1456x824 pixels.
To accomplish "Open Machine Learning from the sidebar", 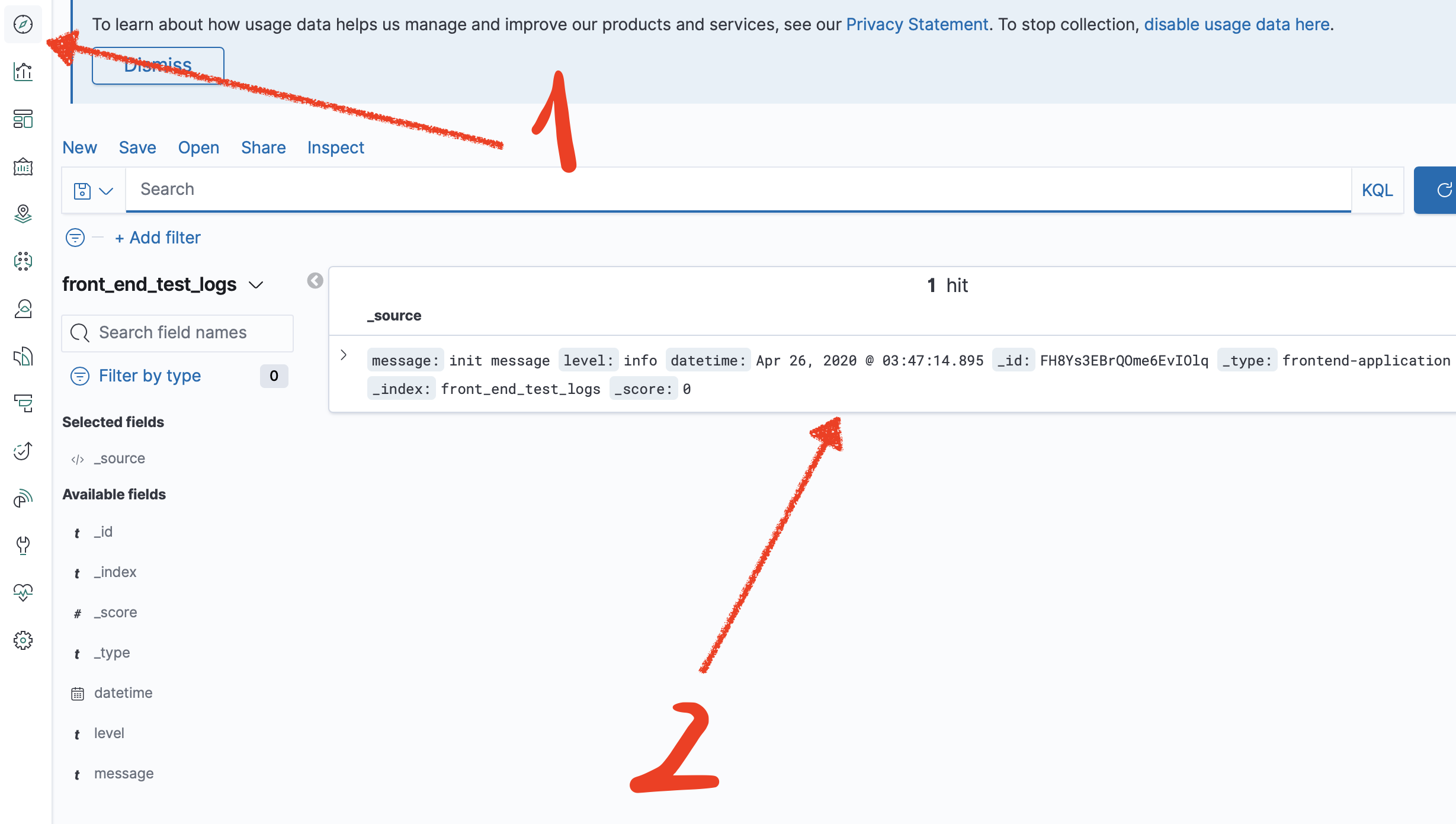I will 23,261.
